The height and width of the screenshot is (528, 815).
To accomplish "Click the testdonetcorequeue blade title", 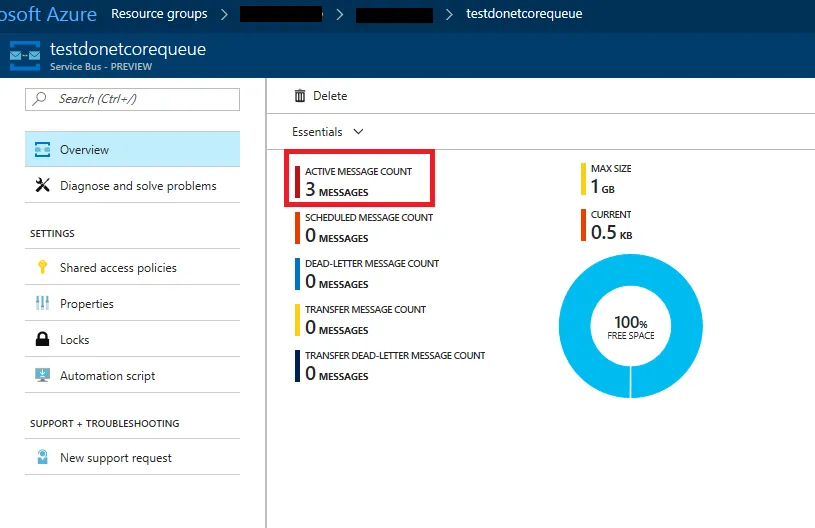I will click(x=128, y=49).
